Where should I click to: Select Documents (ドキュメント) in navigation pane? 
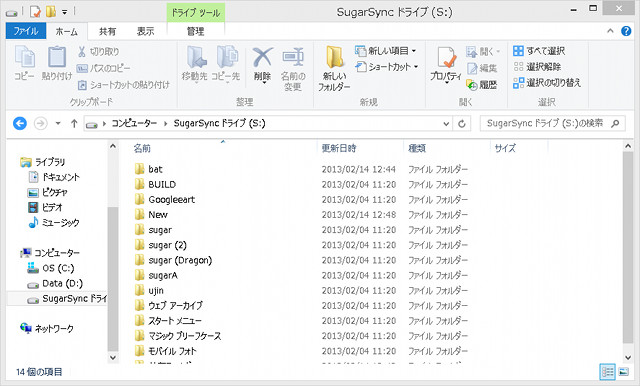54,177
